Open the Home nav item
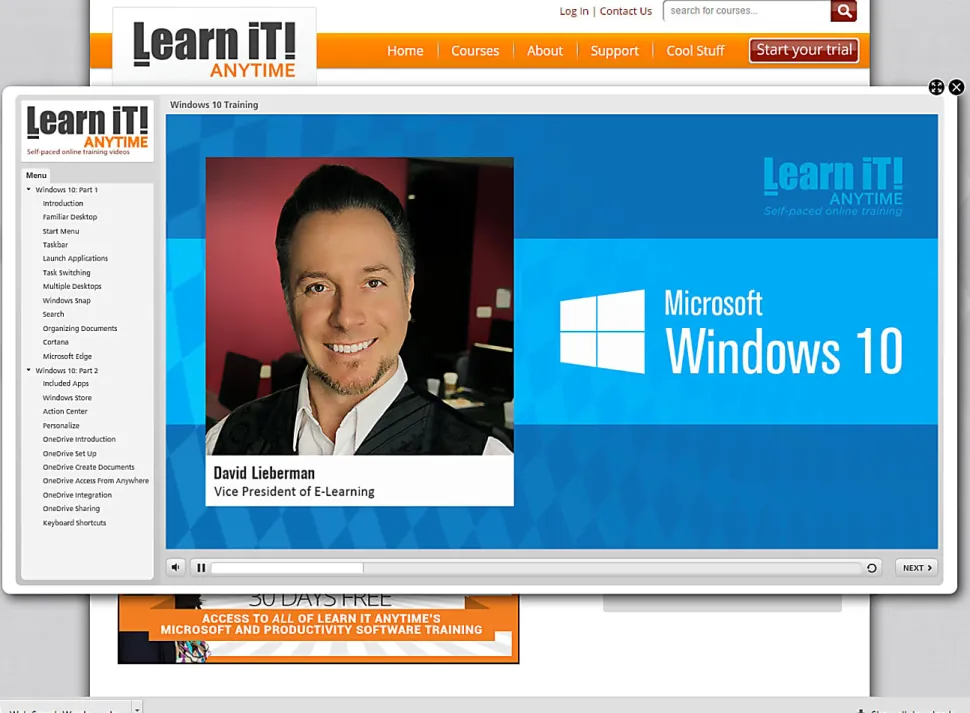 point(405,51)
